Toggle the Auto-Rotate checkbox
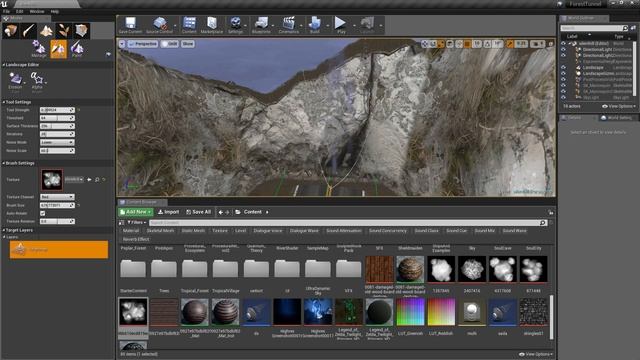 click(42, 213)
